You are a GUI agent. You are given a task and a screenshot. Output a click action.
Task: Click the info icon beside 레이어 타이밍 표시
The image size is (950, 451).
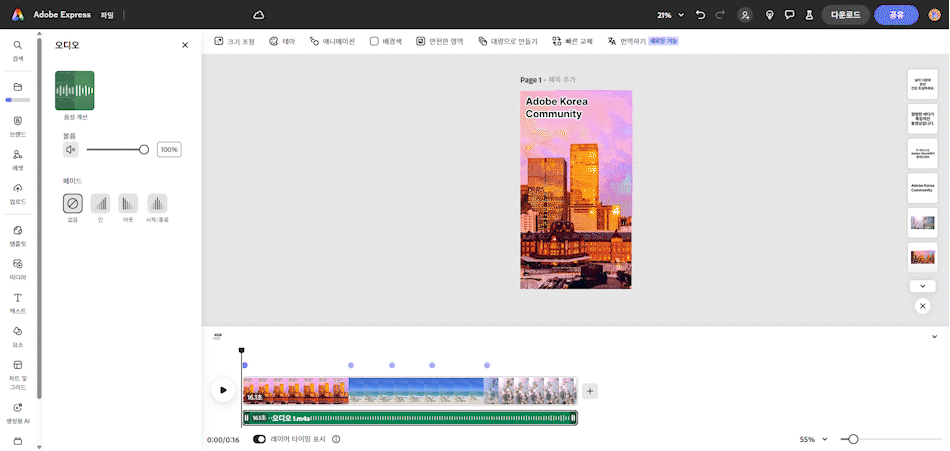[336, 439]
